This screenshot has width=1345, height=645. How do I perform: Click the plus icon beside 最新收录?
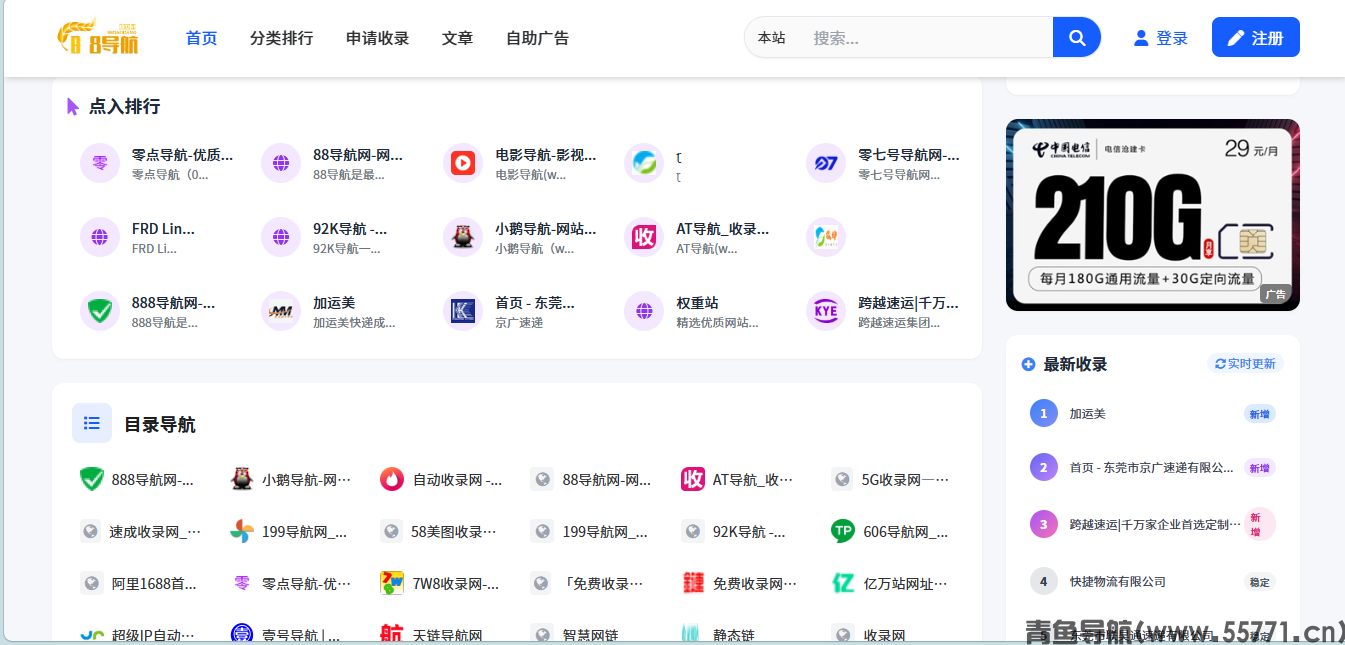click(1028, 364)
